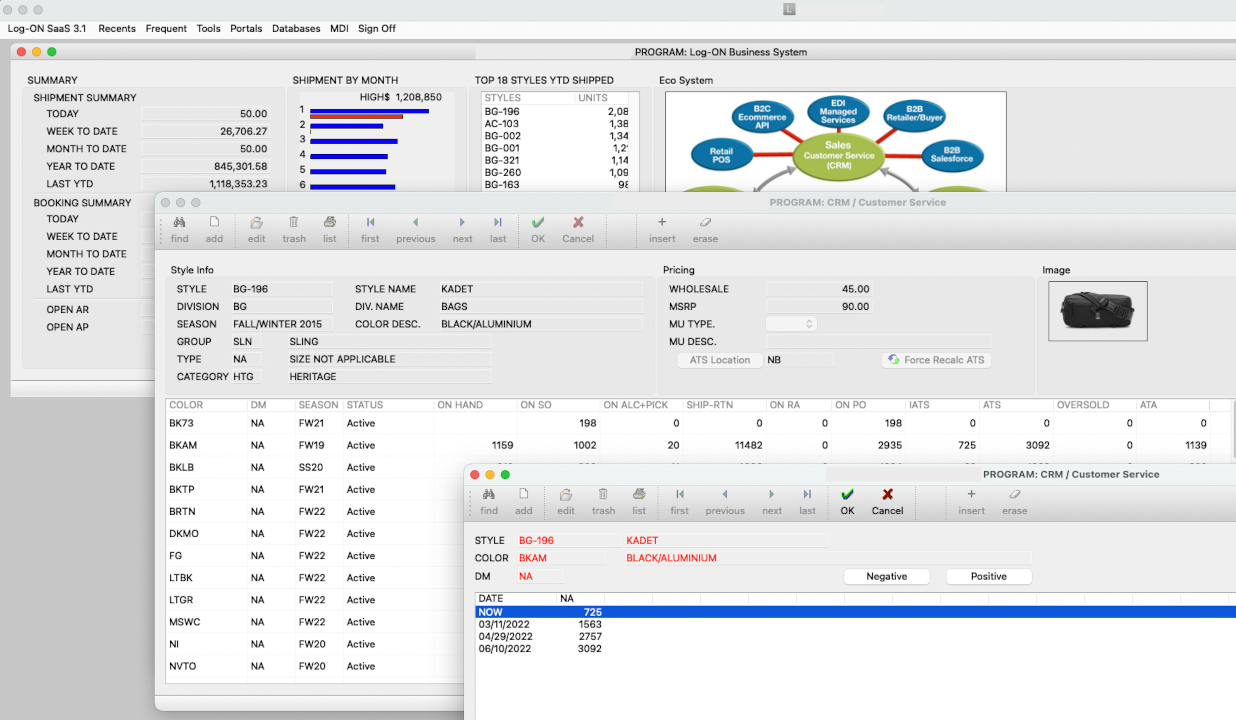Viewport: 1236px width, 720px height.
Task: Click the OVERSOLD column header
Action: click(1094, 405)
